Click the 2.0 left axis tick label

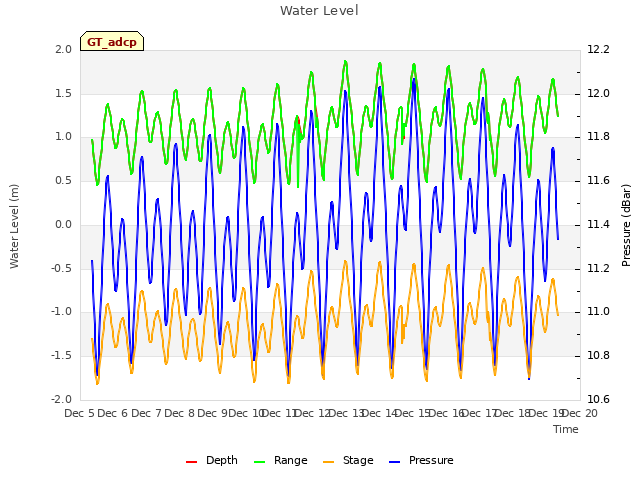[64, 49]
